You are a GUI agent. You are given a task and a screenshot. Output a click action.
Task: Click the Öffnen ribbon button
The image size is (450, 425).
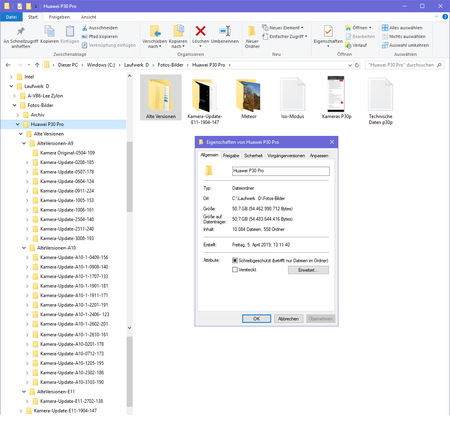[358, 28]
